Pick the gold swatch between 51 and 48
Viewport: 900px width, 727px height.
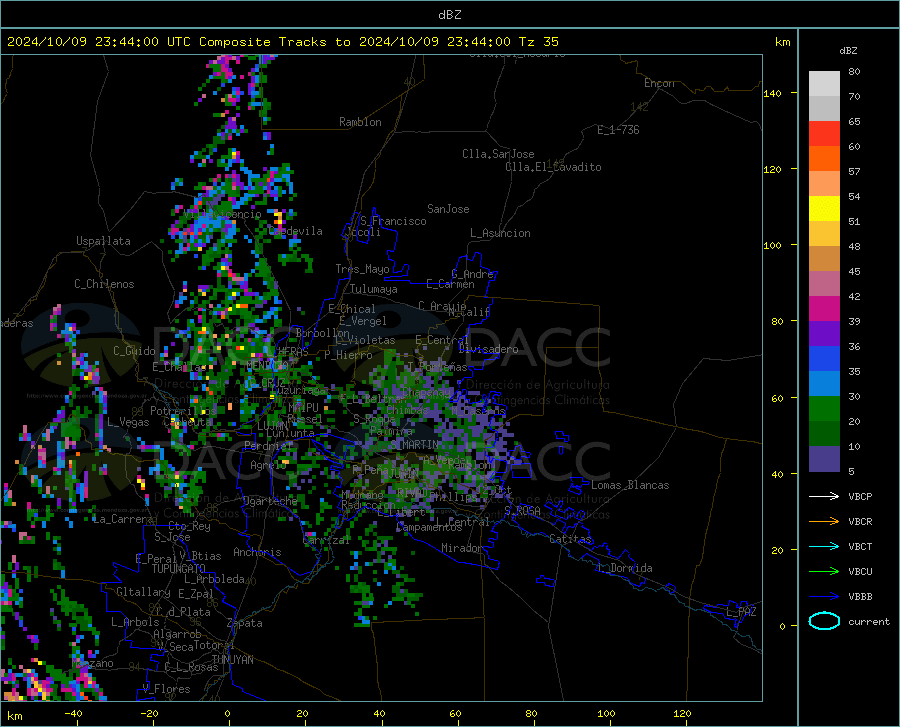click(824, 234)
